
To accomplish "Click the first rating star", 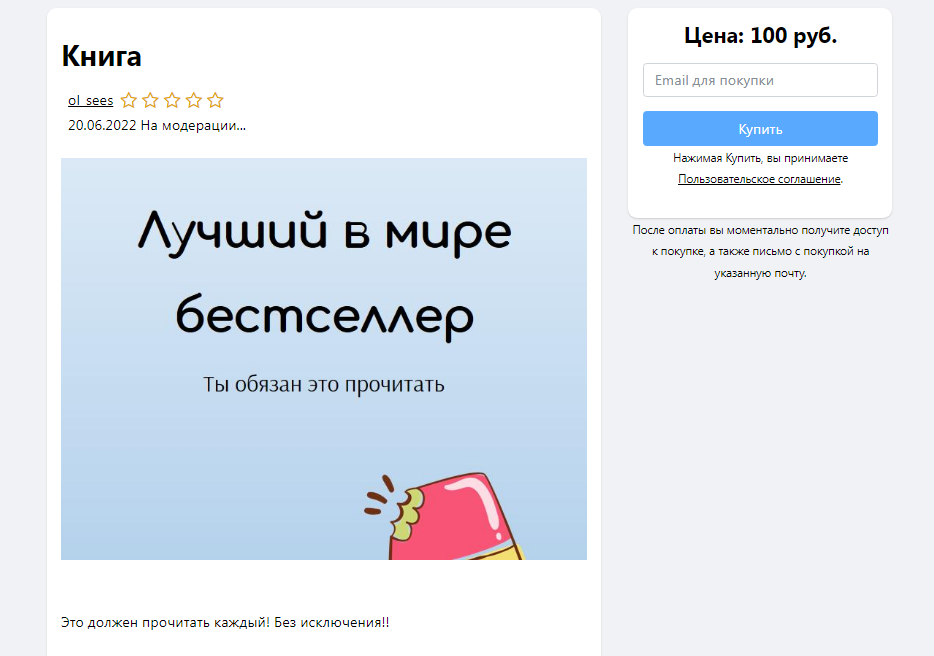I will click(129, 100).
